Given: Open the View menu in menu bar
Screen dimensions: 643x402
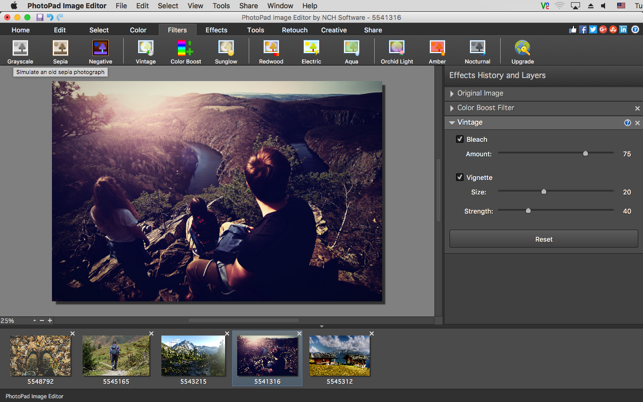Looking at the screenshot, I should tap(195, 6).
